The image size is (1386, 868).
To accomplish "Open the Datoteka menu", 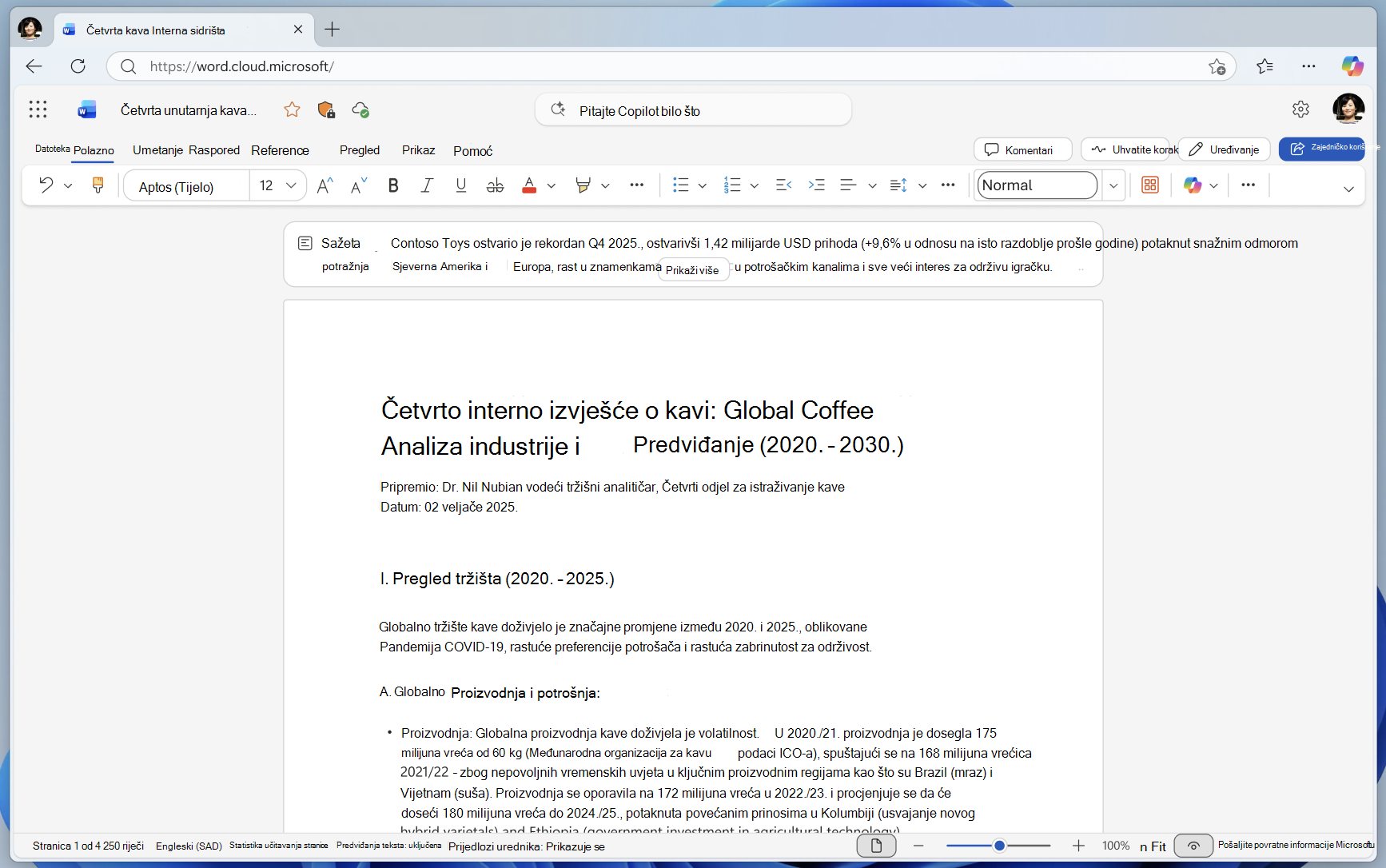I will pos(52,149).
